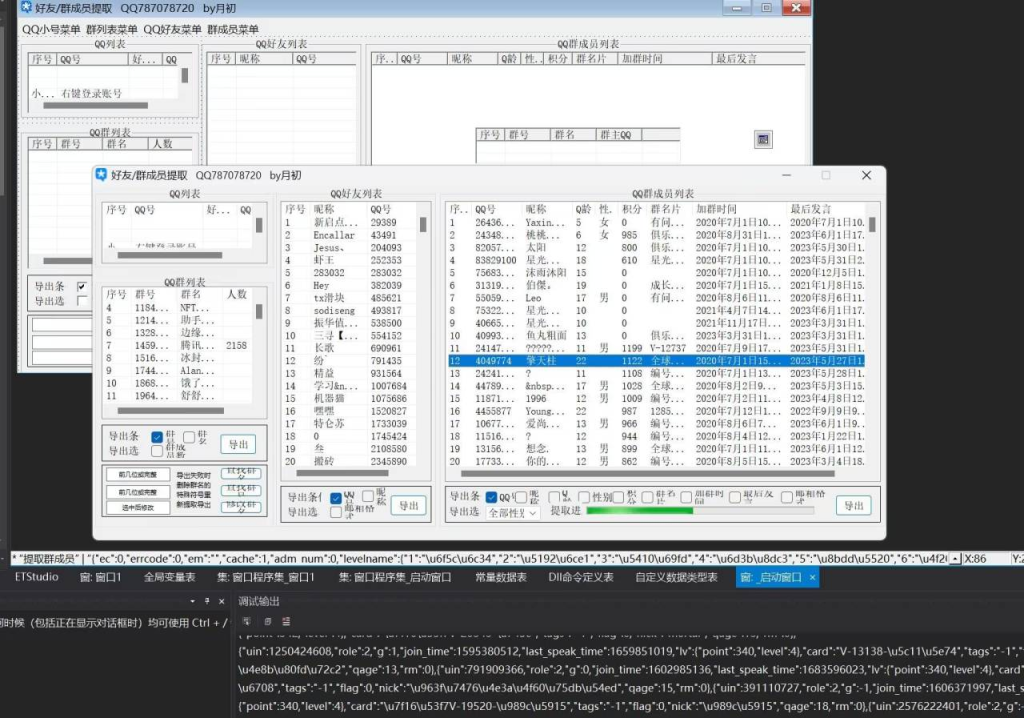
Task: Maximize the front 好友/群成员提取 window
Action: click(826, 175)
